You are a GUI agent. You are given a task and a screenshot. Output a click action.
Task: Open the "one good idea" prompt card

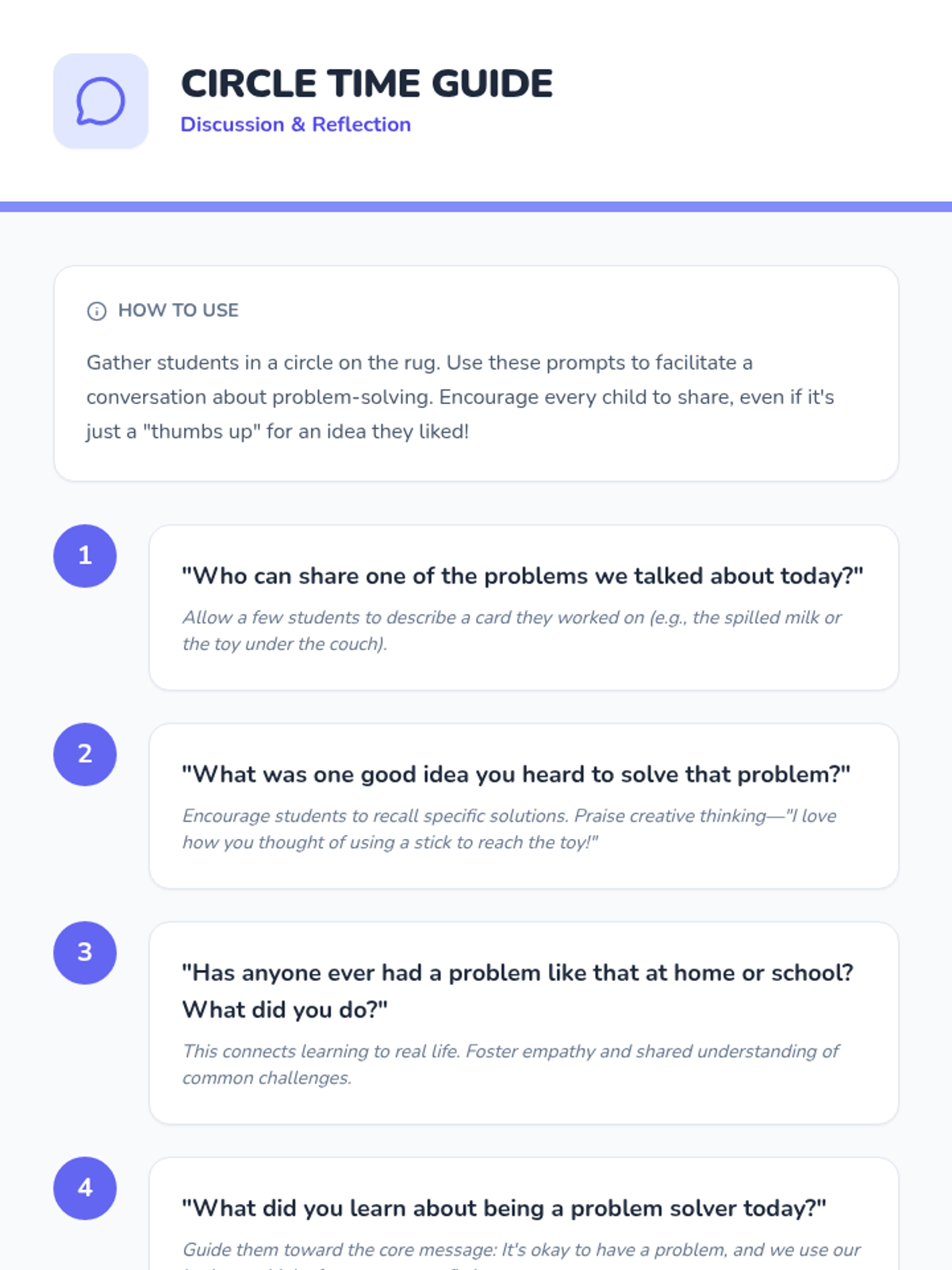(x=524, y=806)
